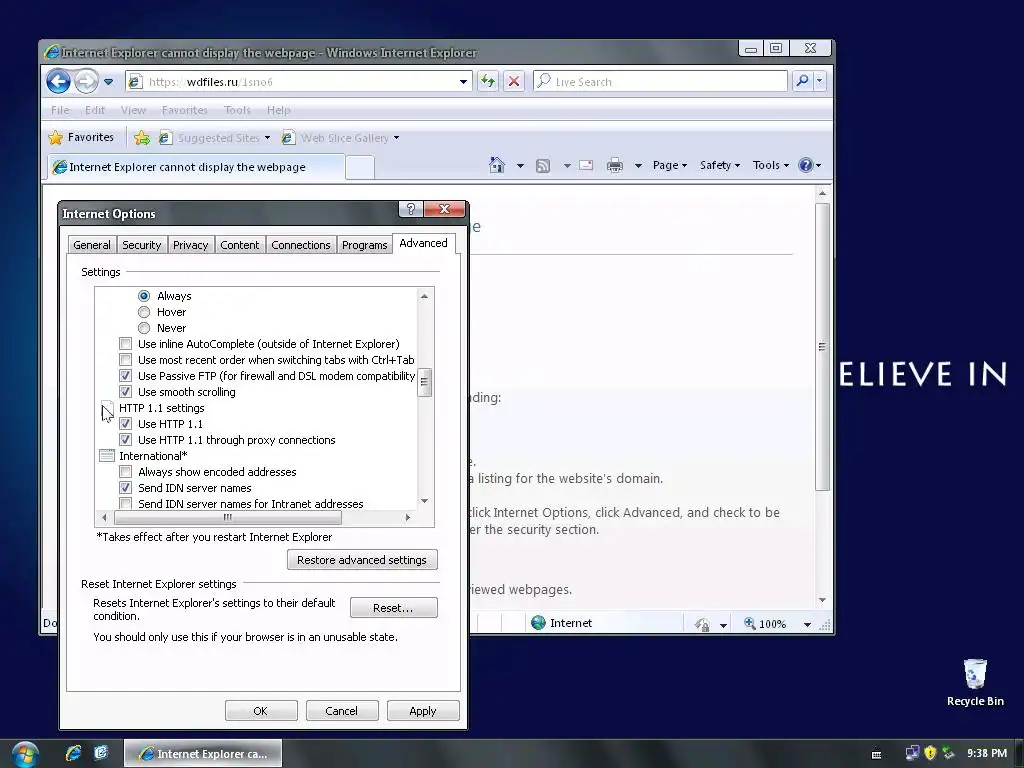The image size is (1024, 768).
Task: Click the Recycle Bin desktop icon
Action: (x=975, y=682)
